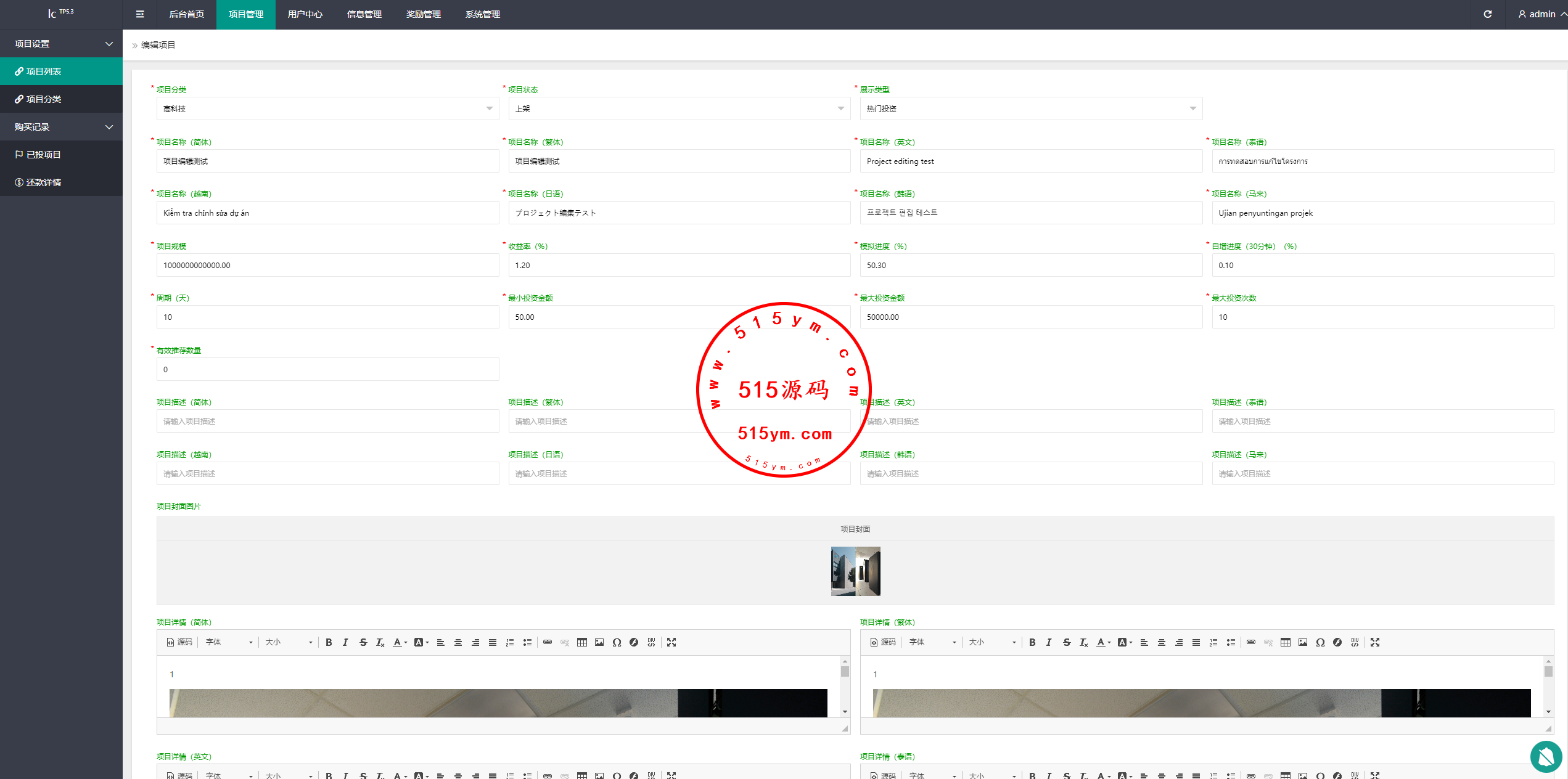
Task: Toggle 源码 source mode in the 项目详情(简体) editor
Action: pos(179,642)
